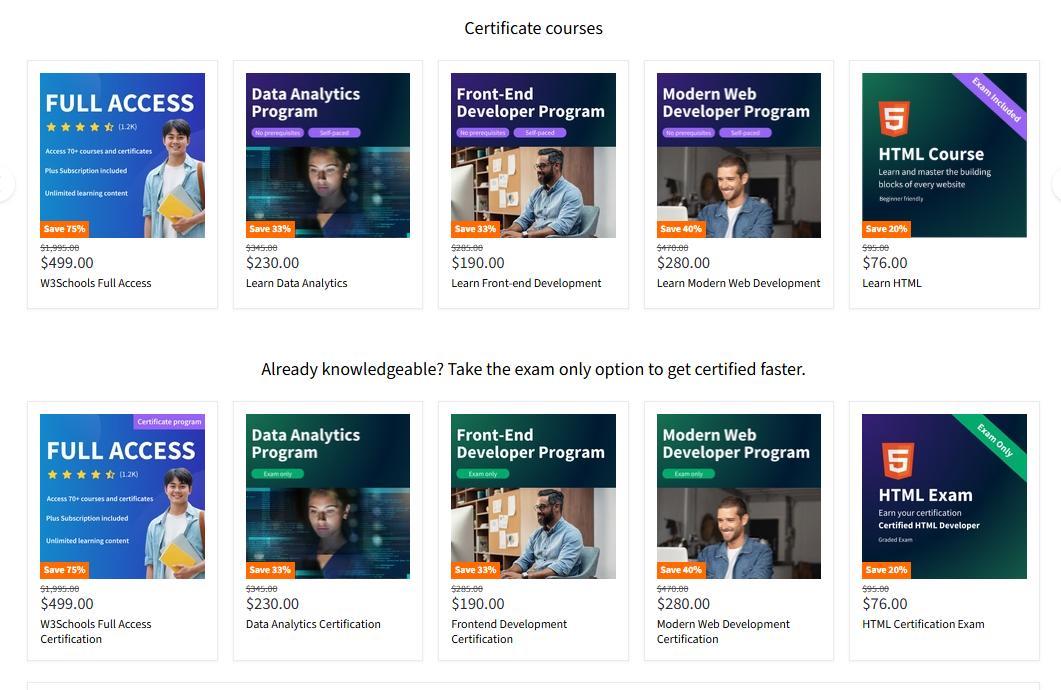Select the Data Analytics Certification title
Screen dimensions: 1061x690
pos(313,624)
